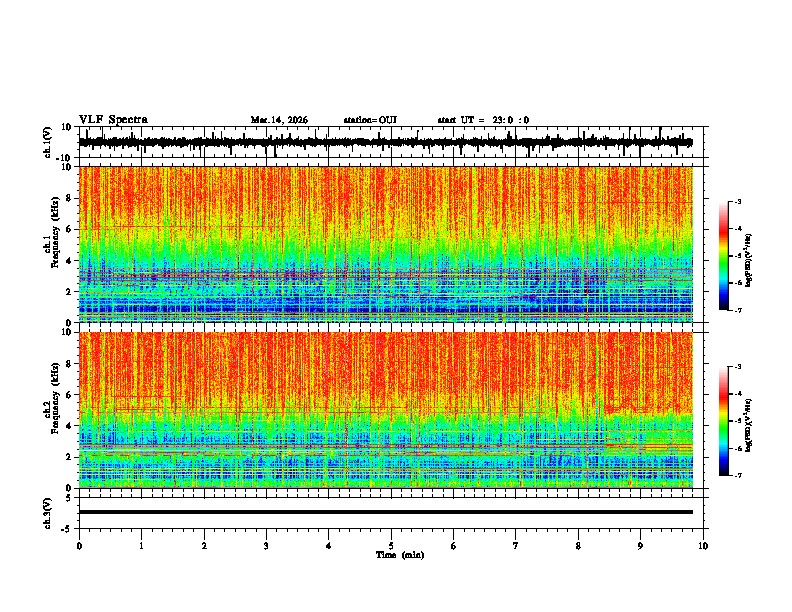Select the date text "Mar.14, 2026"
792x612 pixels.
pyautogui.click(x=279, y=120)
